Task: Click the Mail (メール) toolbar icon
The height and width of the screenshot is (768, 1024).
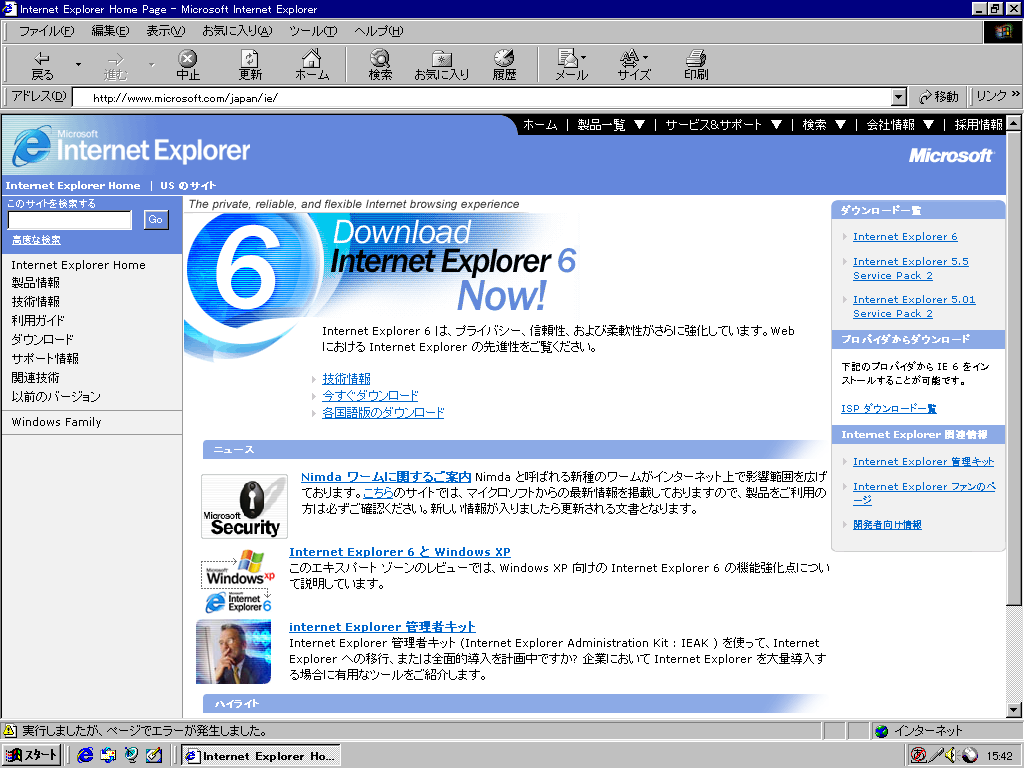Action: point(571,65)
